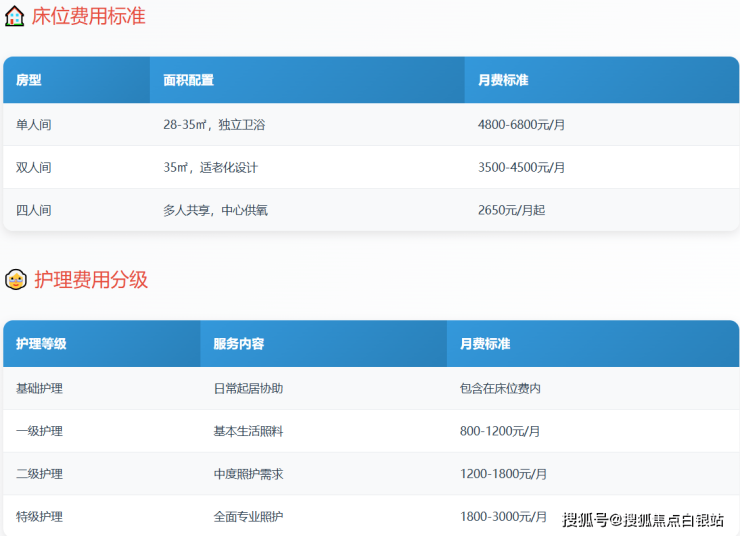Click the 单人间 row label
740x536 pixels.
(x=34, y=125)
